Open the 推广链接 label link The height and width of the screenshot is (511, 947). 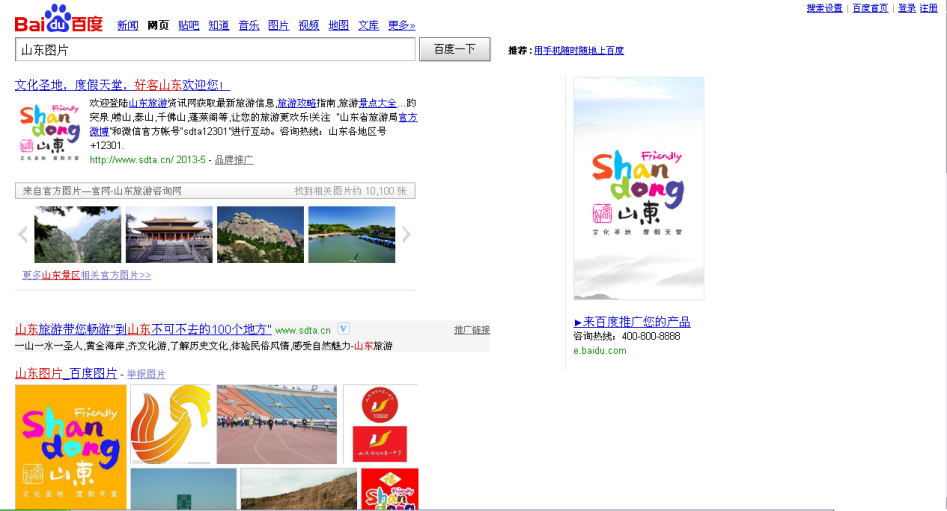pyautogui.click(x=472, y=330)
